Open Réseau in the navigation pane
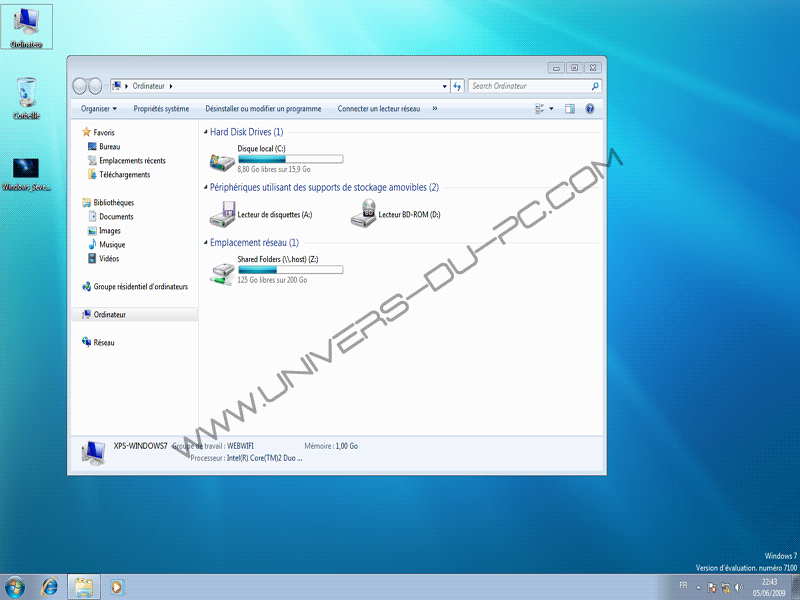 point(98,342)
